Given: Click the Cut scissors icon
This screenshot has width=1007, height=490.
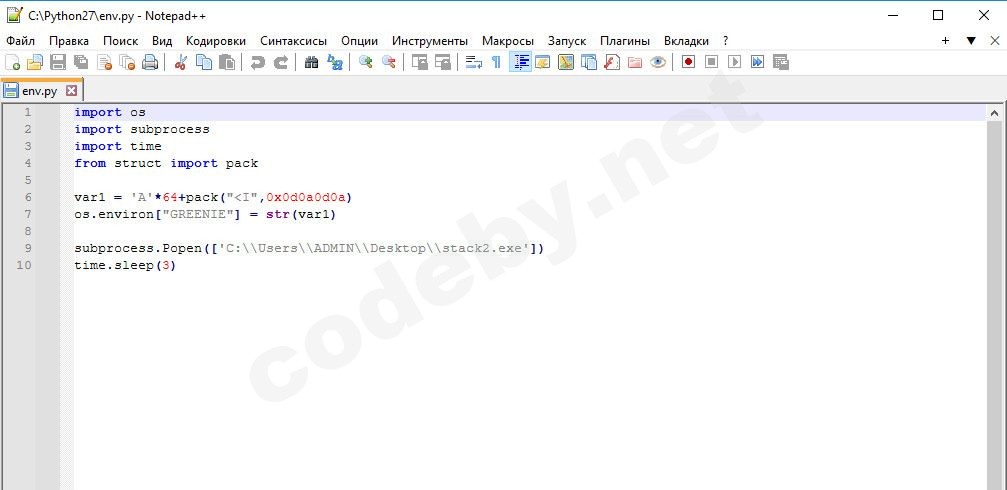Looking at the screenshot, I should tap(180, 62).
